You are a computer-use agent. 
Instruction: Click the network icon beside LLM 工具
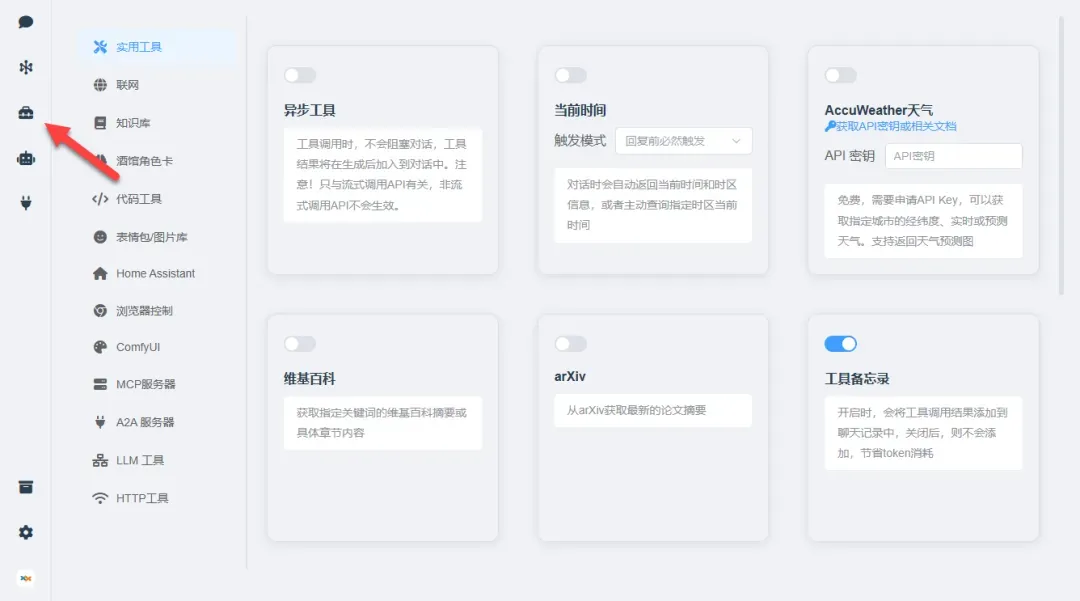tap(101, 460)
